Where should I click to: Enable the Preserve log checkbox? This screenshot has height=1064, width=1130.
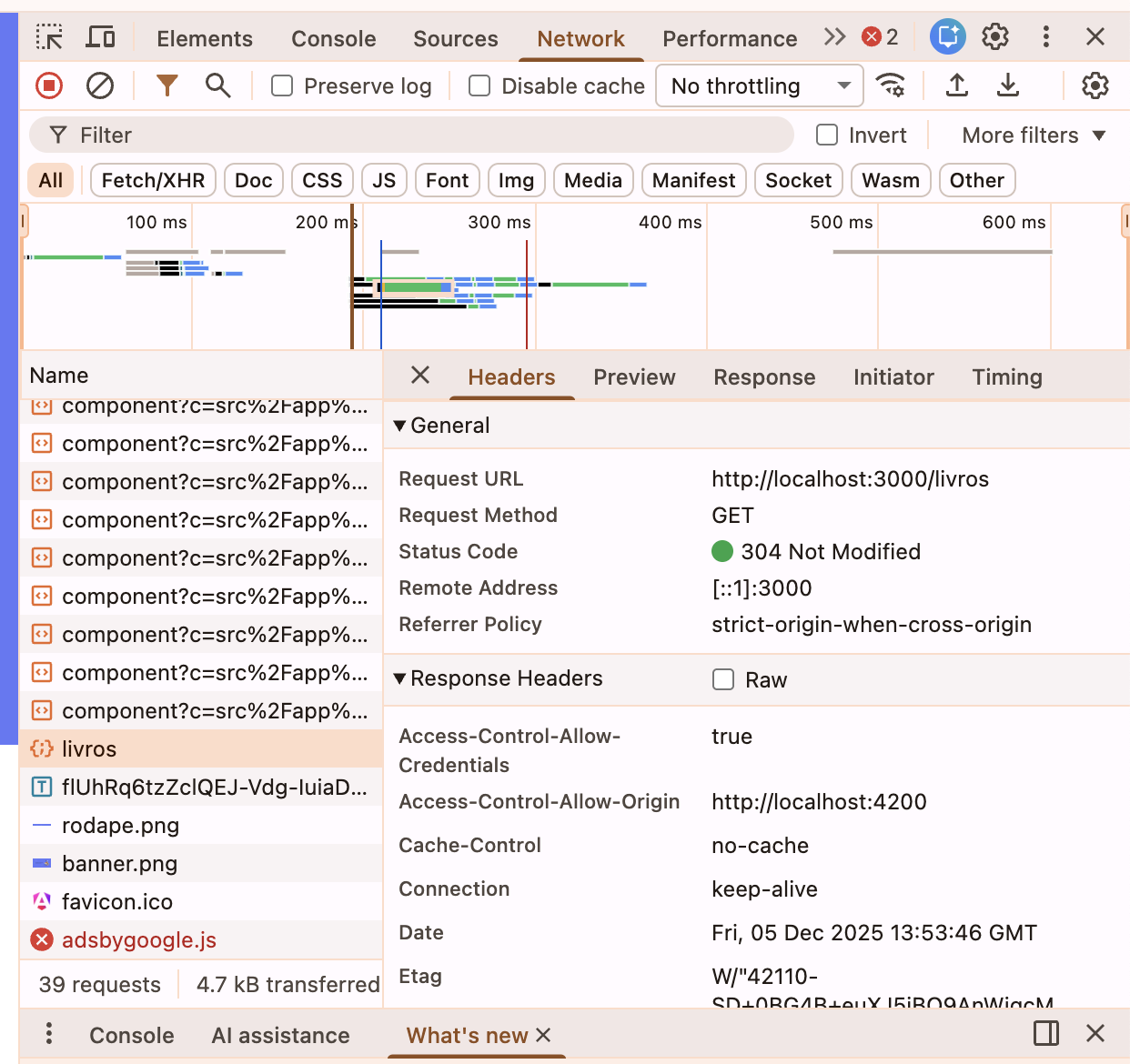point(283,85)
